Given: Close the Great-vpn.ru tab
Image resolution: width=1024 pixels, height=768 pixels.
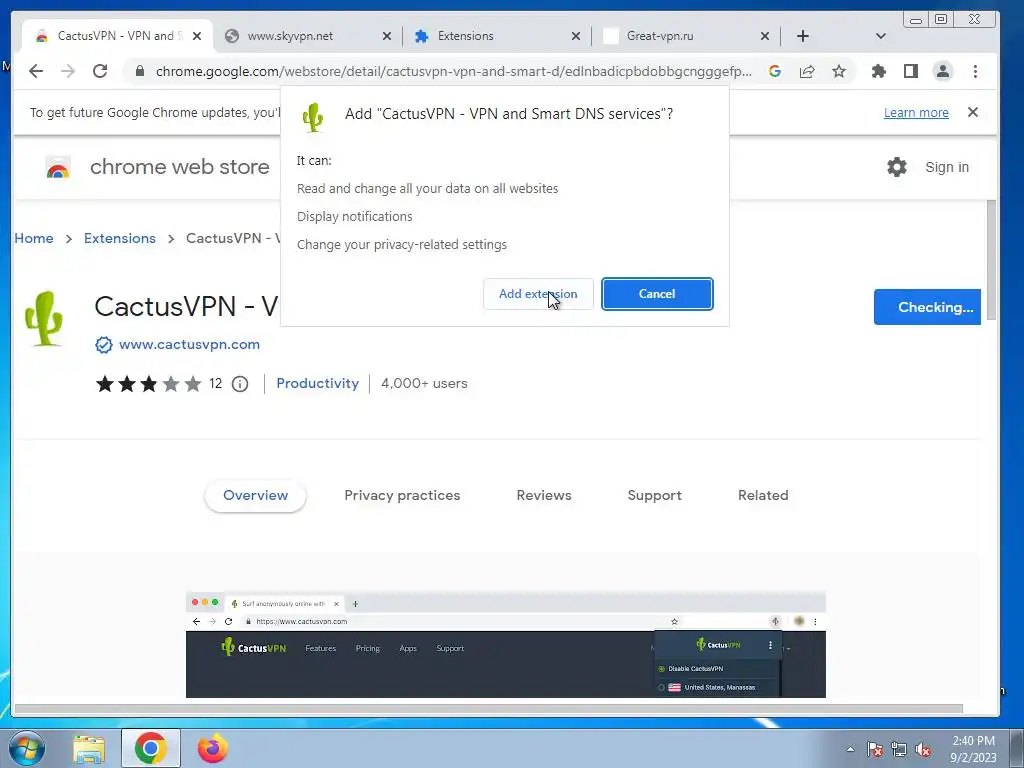Looking at the screenshot, I should (x=765, y=36).
